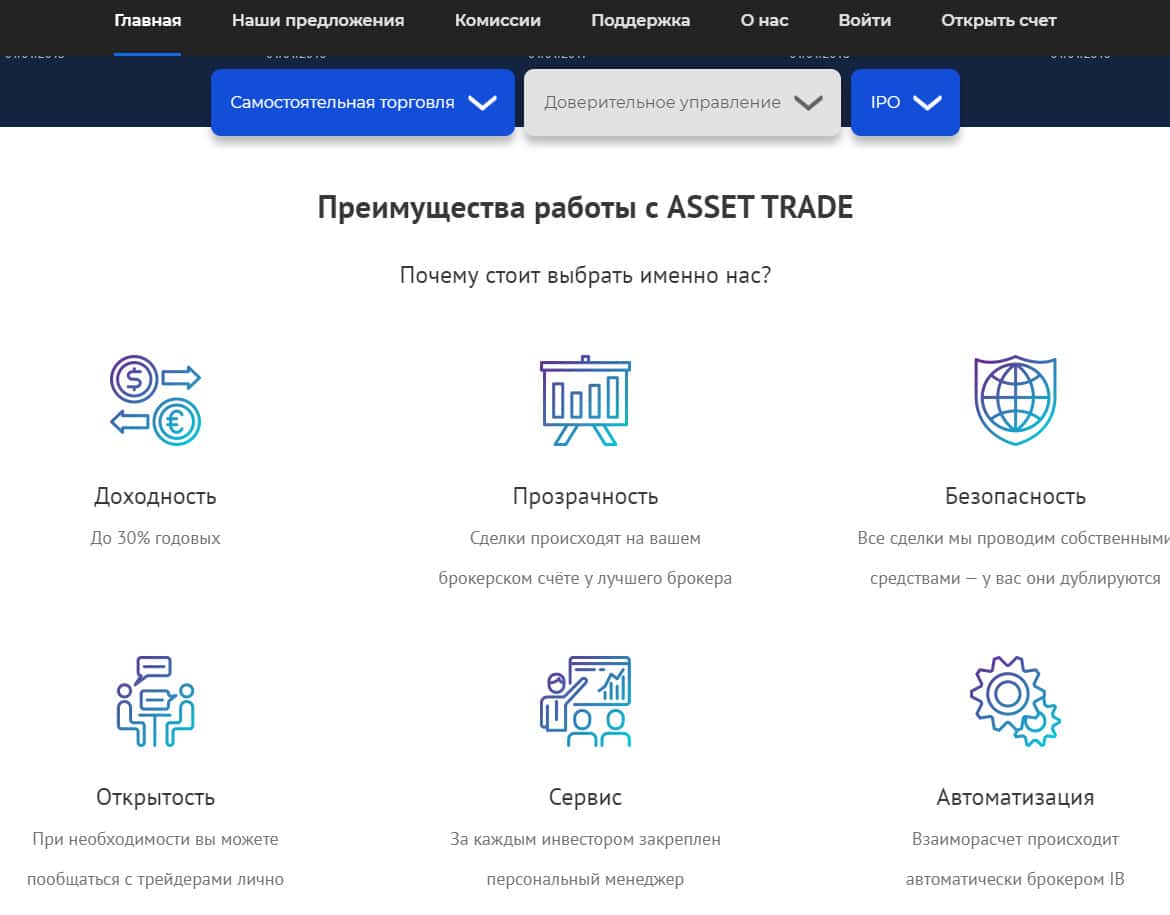Click the text автоматически брокером IB
This screenshot has height=915, width=1170.
[1015, 879]
